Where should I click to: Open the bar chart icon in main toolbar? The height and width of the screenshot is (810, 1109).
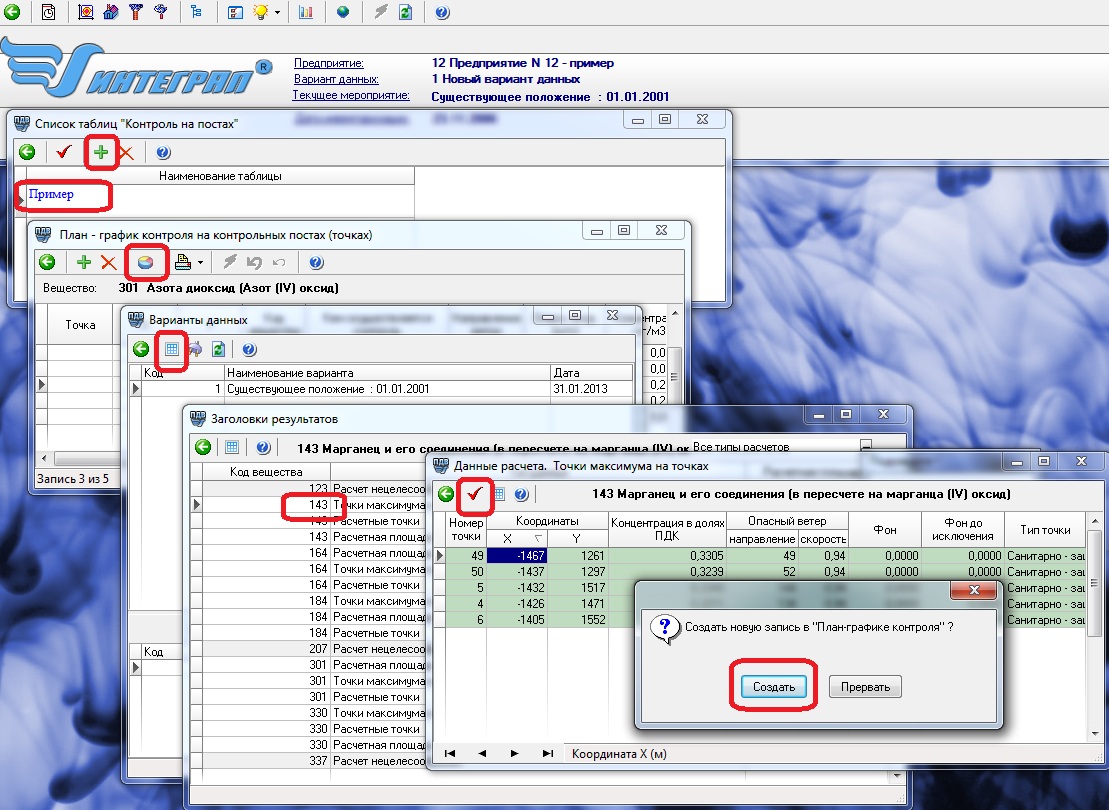[306, 13]
